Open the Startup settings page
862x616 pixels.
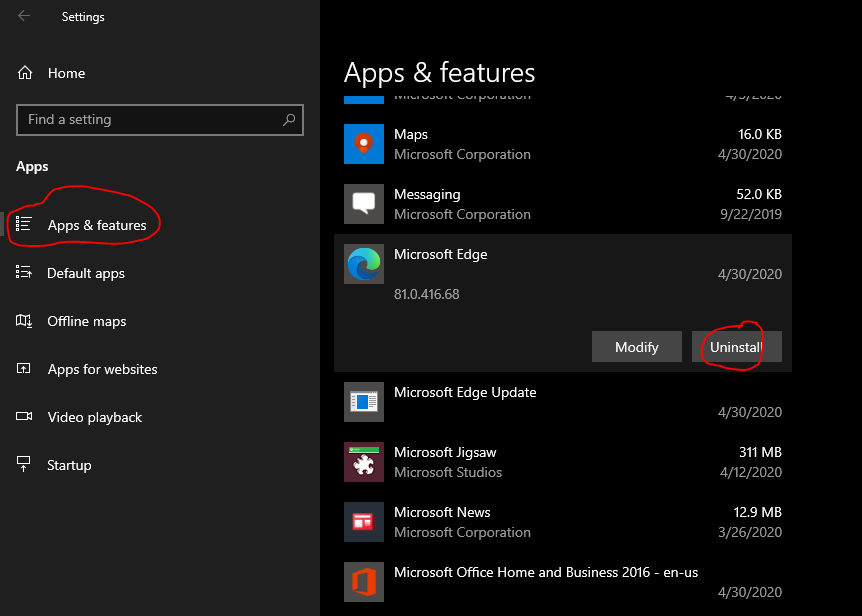(x=160, y=465)
